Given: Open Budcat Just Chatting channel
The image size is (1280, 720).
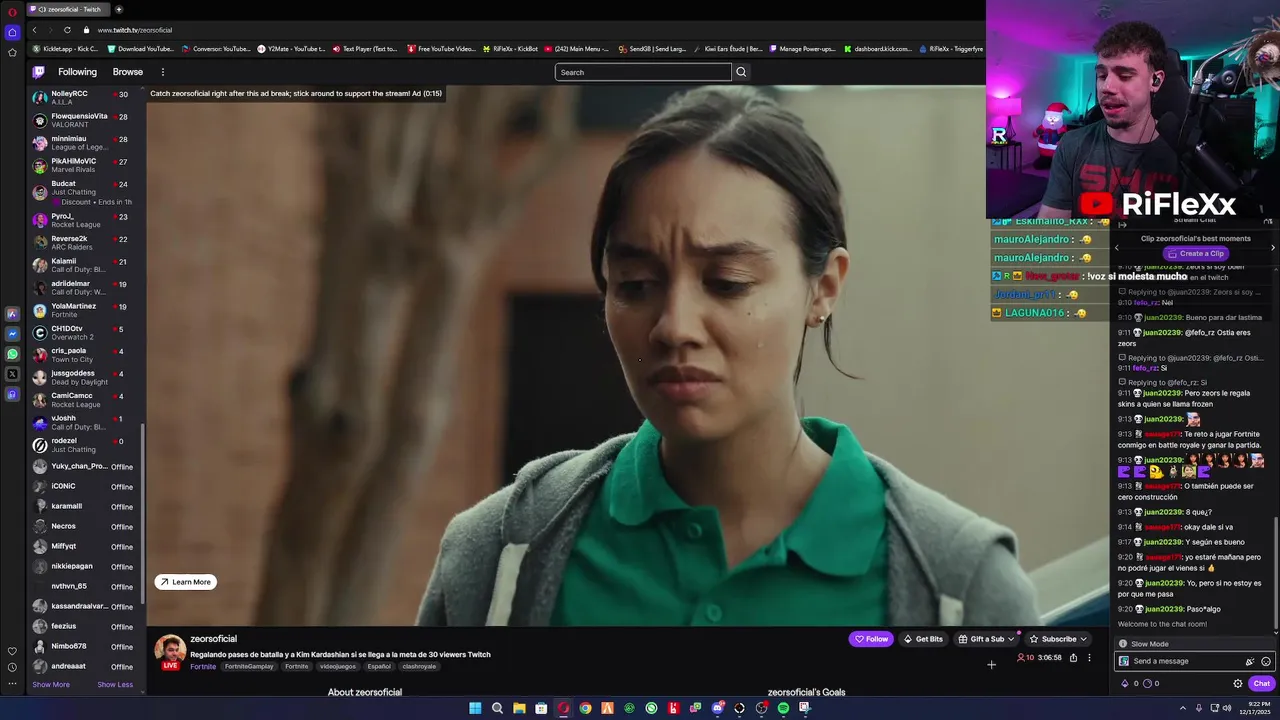Looking at the screenshot, I should coord(87,191).
